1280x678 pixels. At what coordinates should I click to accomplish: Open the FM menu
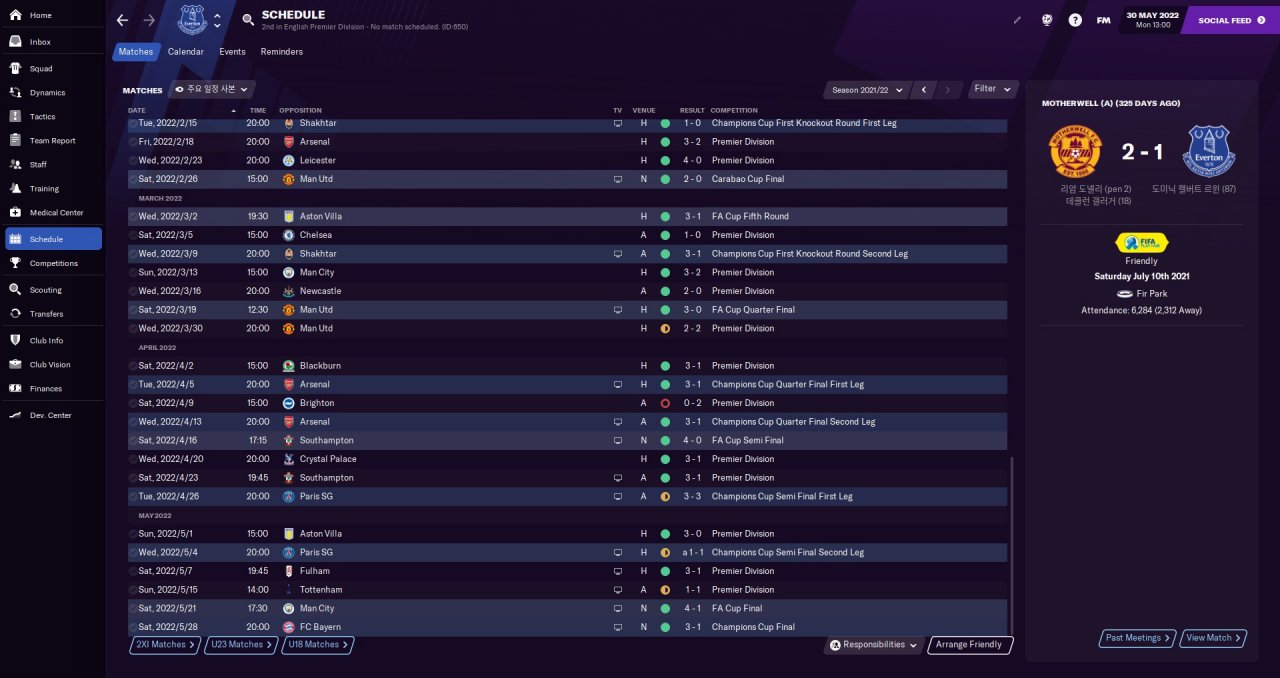click(1103, 20)
